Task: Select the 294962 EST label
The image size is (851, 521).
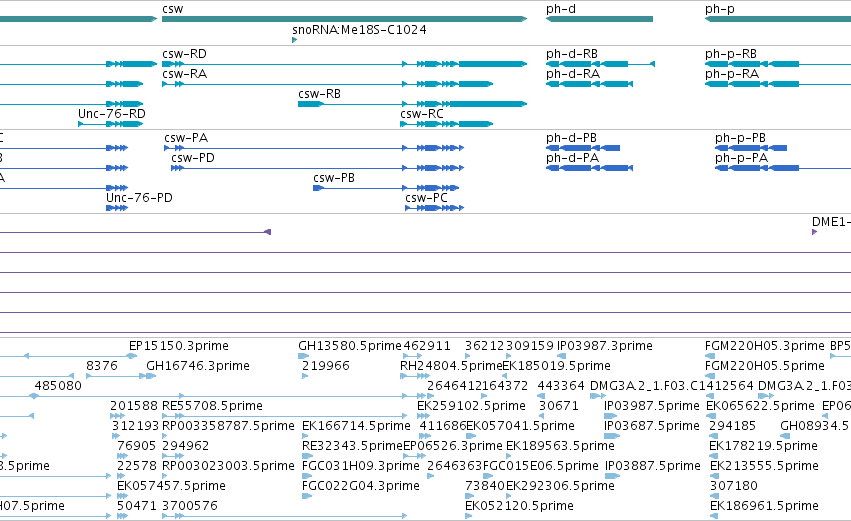Action: pos(186,446)
